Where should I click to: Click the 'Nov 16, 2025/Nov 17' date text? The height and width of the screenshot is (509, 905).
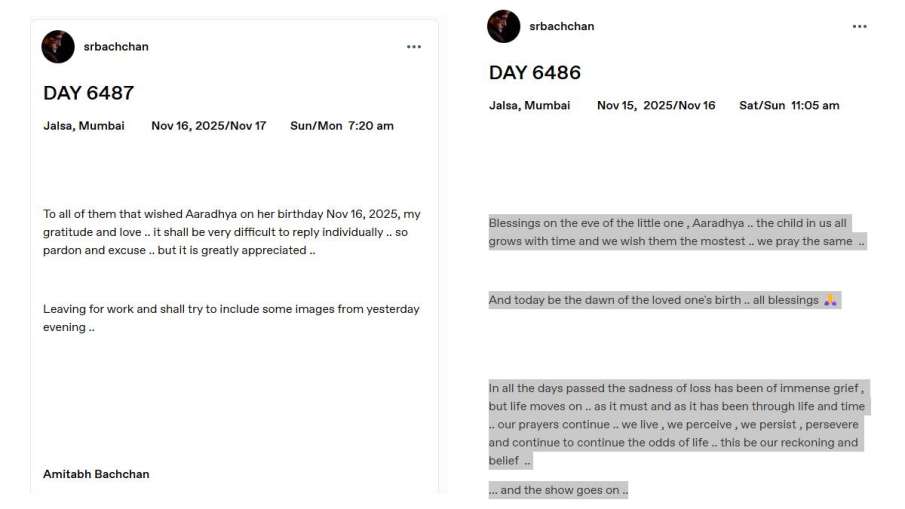point(208,126)
